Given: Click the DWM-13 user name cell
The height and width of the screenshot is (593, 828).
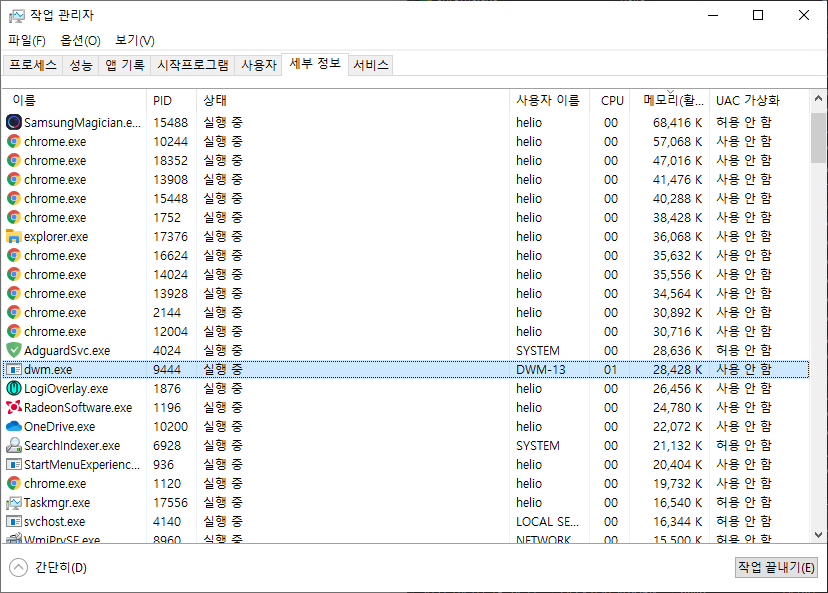Looking at the screenshot, I should (x=541, y=370).
